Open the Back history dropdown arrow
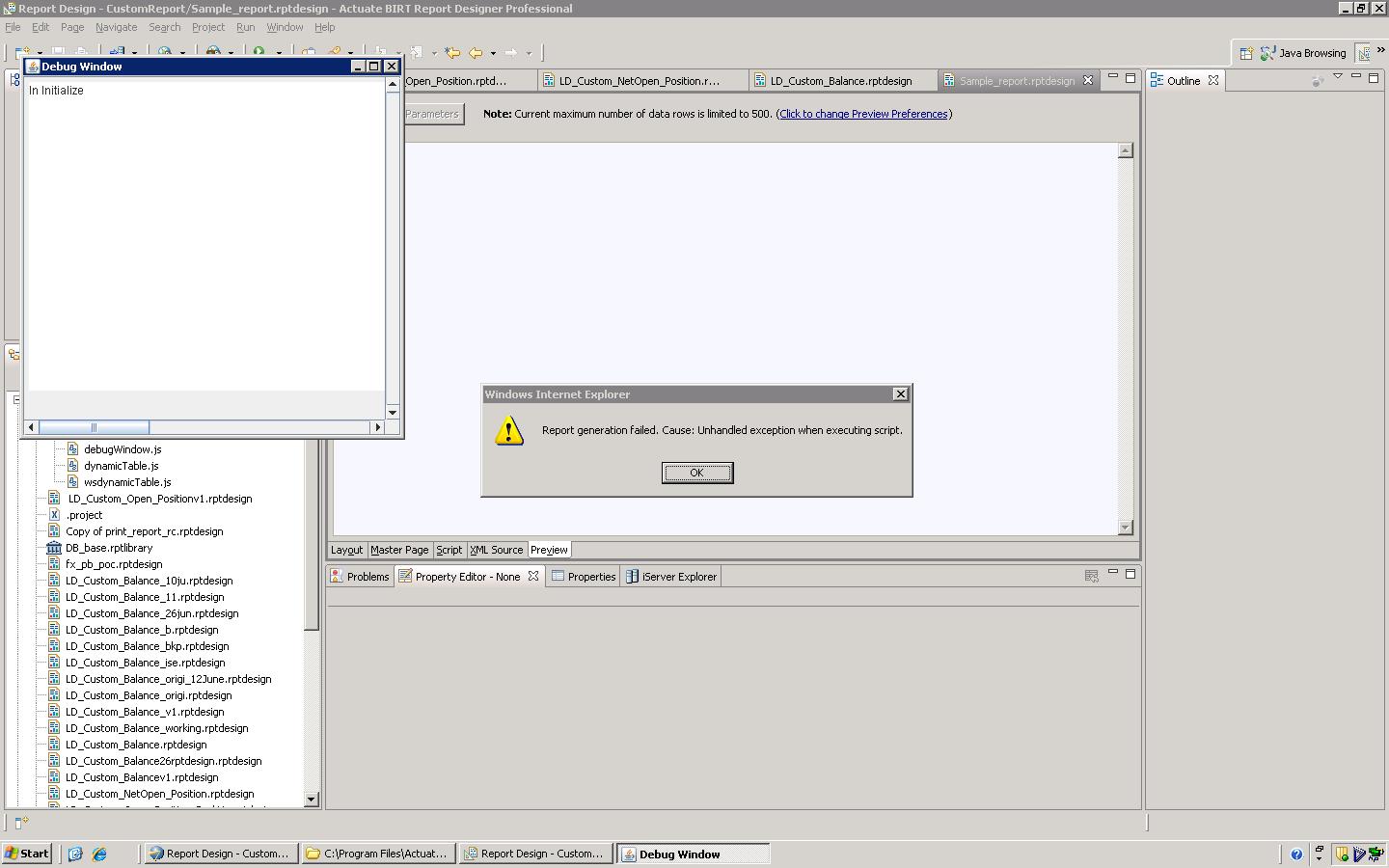The width and height of the screenshot is (1389, 868). (493, 53)
